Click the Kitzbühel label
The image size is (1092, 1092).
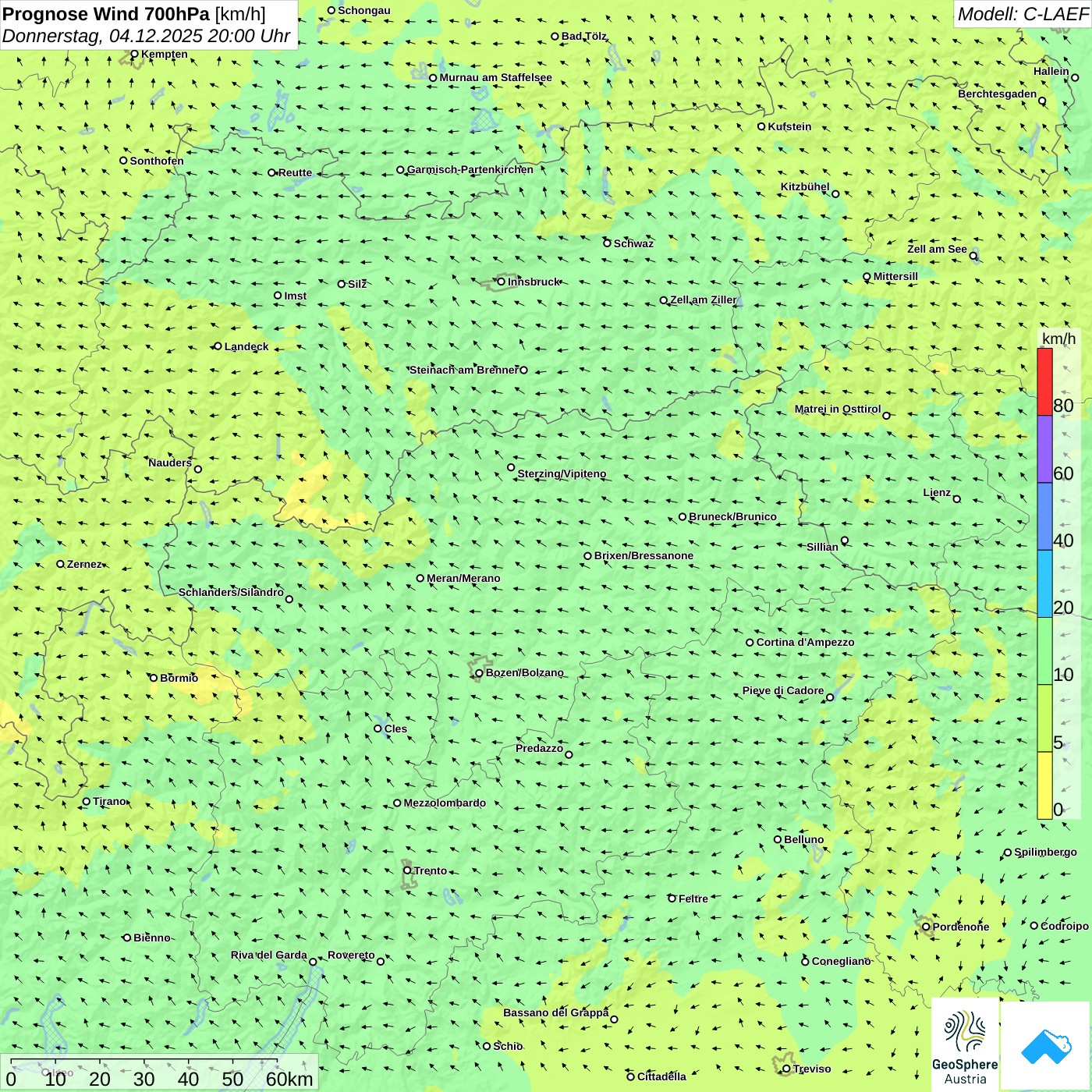(805, 187)
